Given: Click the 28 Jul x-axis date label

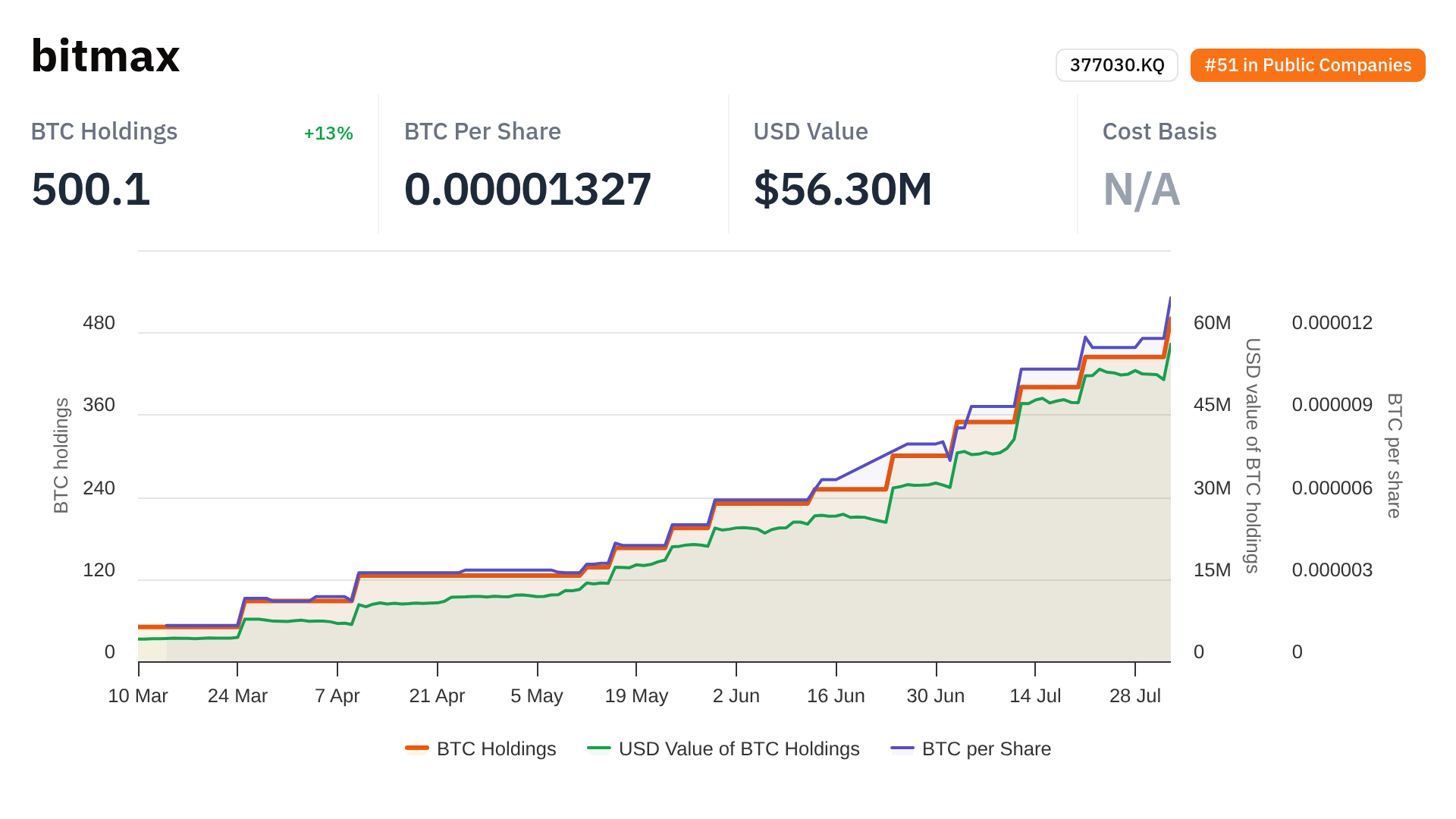Looking at the screenshot, I should [1134, 695].
